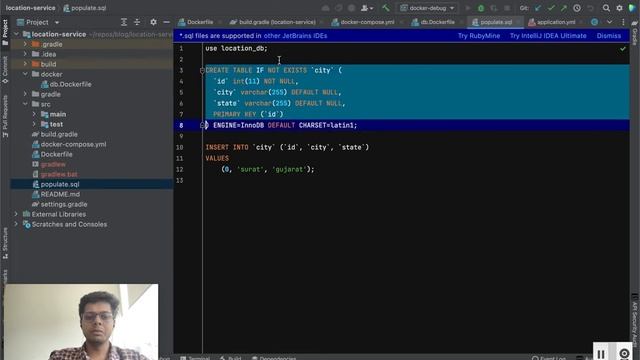Click the green Debug bug icon
This screenshot has width=640, height=360.
tap(481, 8)
